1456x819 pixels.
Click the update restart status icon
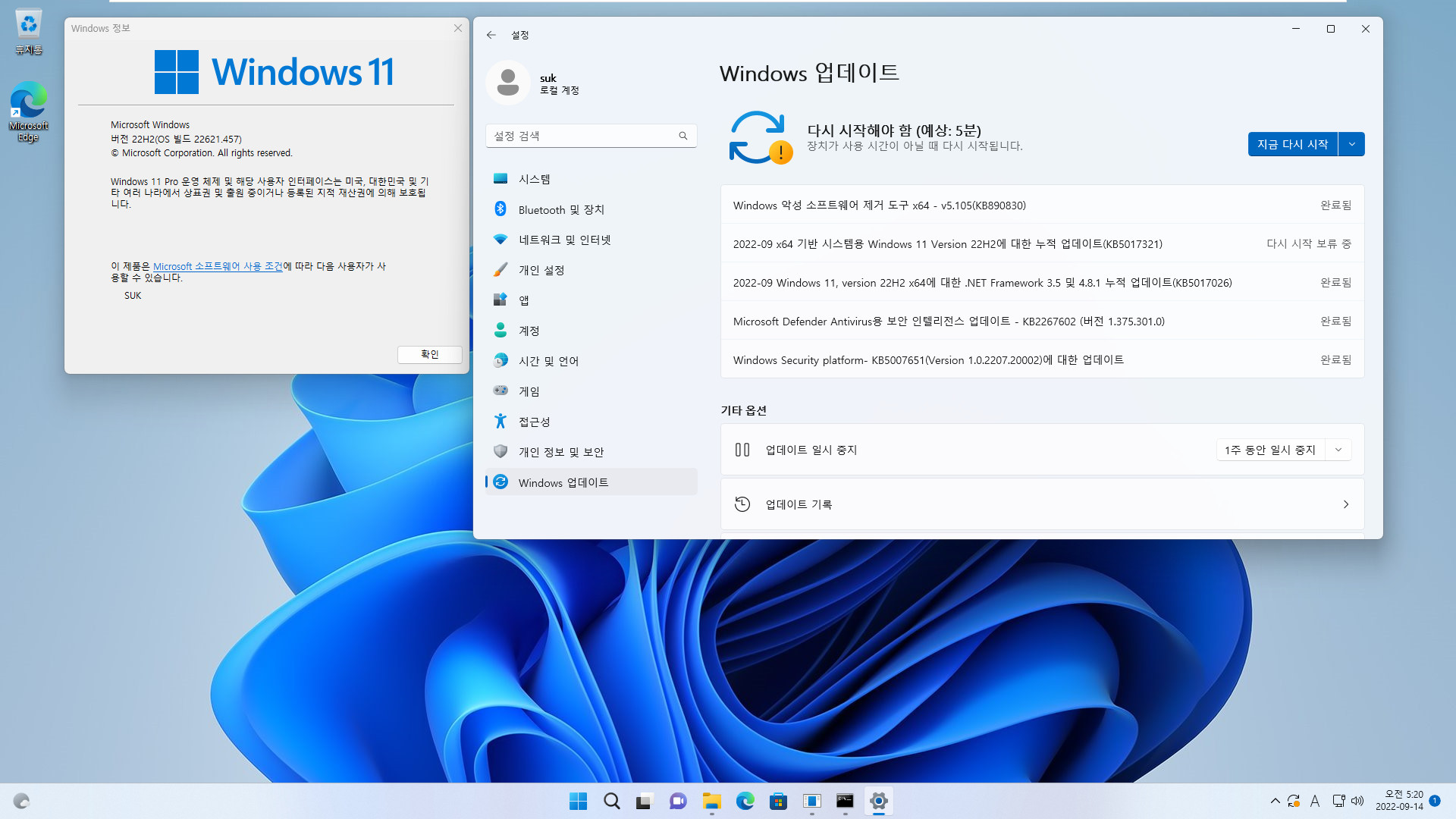click(x=761, y=138)
